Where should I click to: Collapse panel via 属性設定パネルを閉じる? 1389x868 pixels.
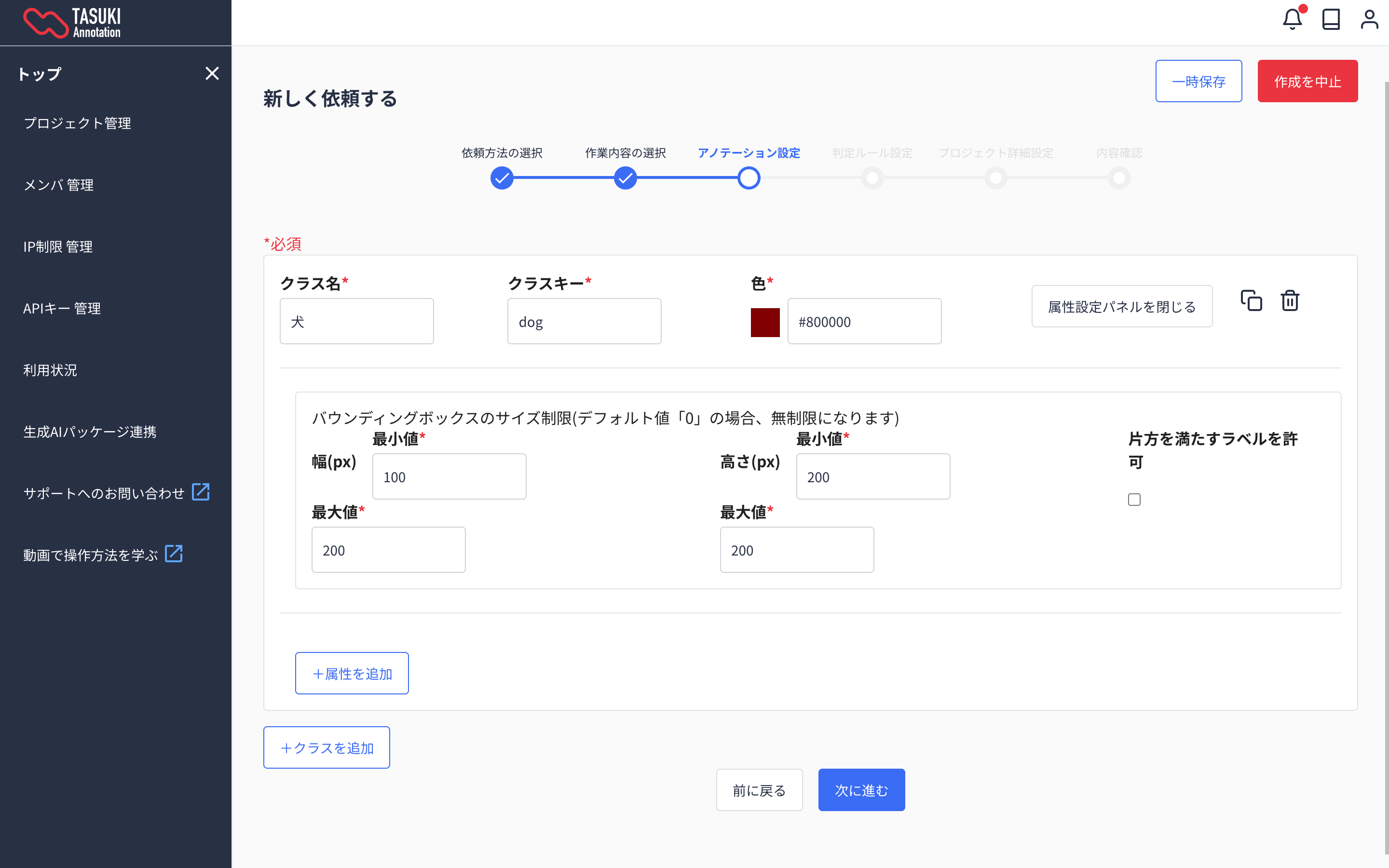(1121, 307)
